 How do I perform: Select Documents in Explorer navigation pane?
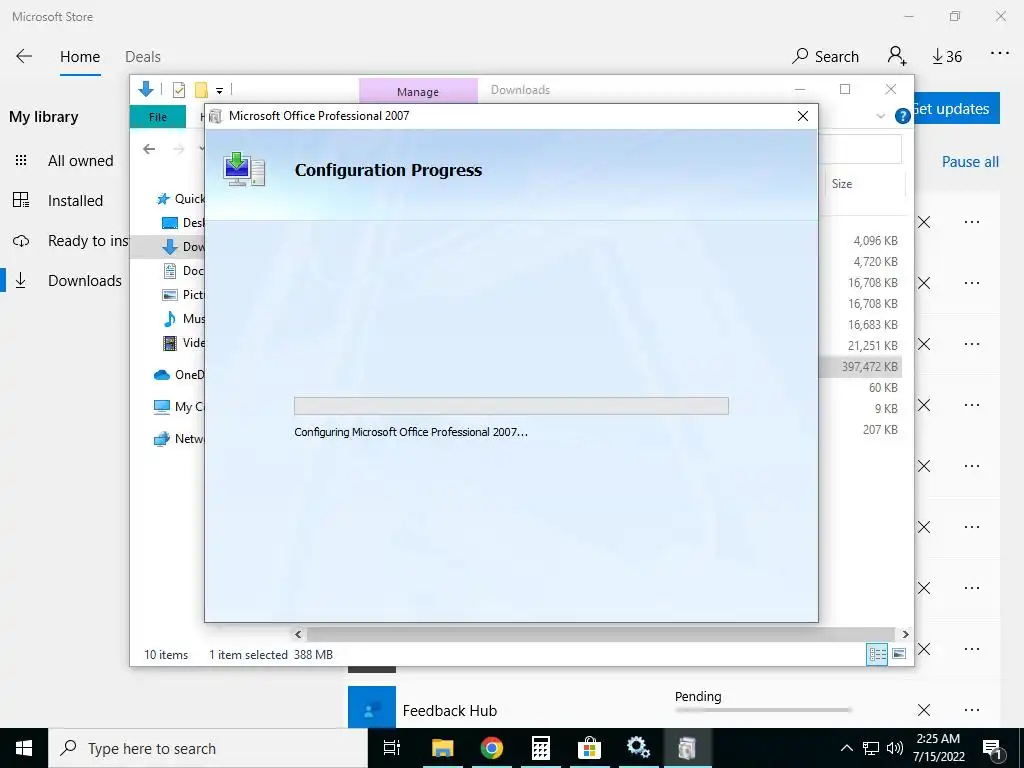pos(183,270)
